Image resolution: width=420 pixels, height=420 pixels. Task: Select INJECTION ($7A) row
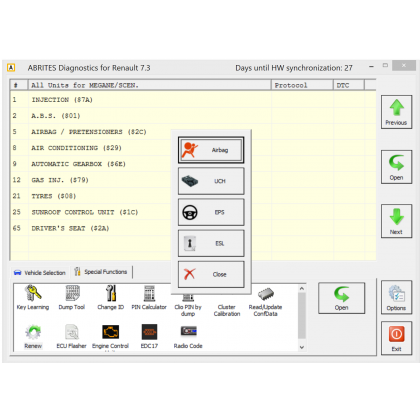193,100
